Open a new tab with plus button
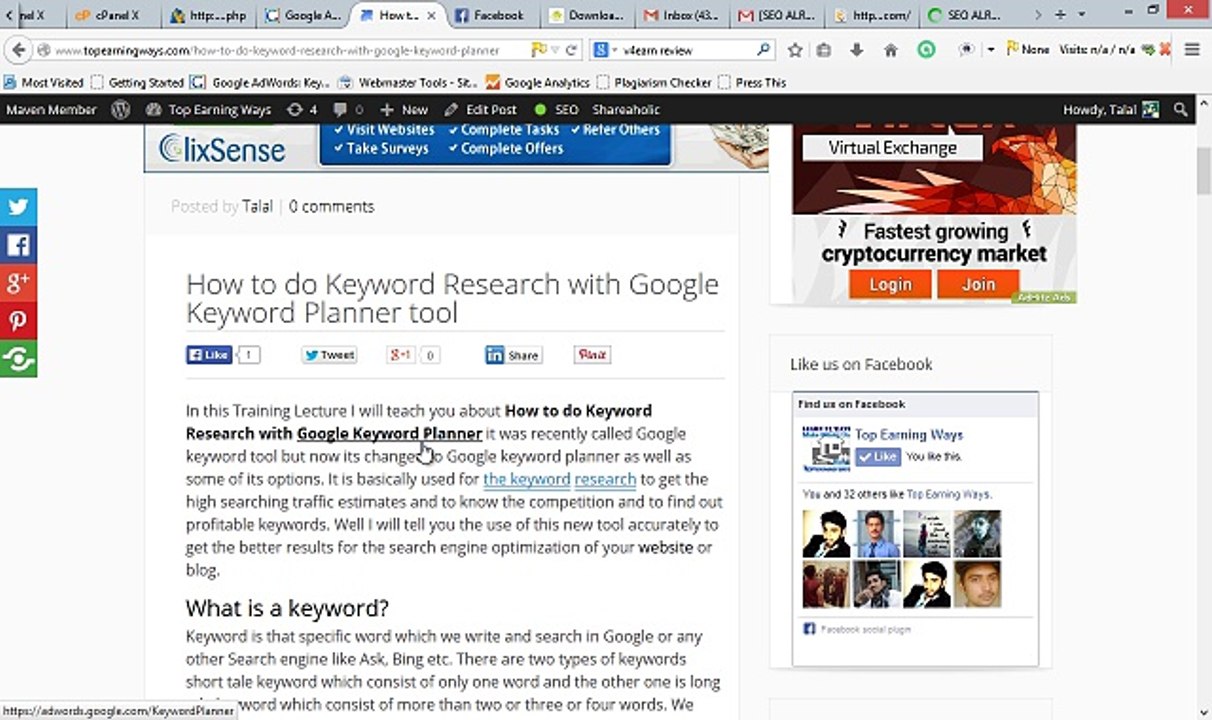The width and height of the screenshot is (1212, 720). tap(1060, 15)
